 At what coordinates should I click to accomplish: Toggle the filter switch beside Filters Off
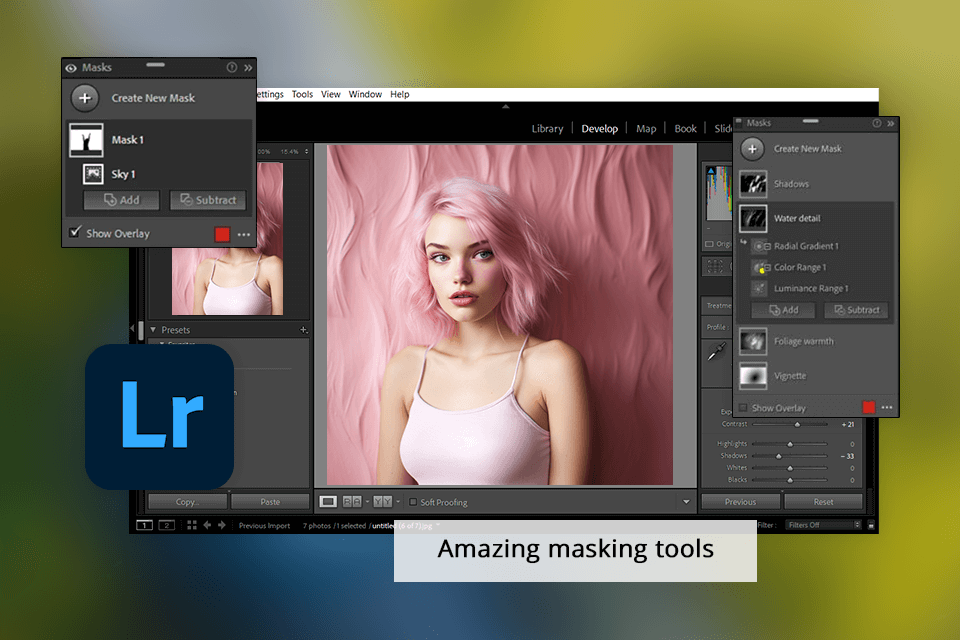[871, 525]
